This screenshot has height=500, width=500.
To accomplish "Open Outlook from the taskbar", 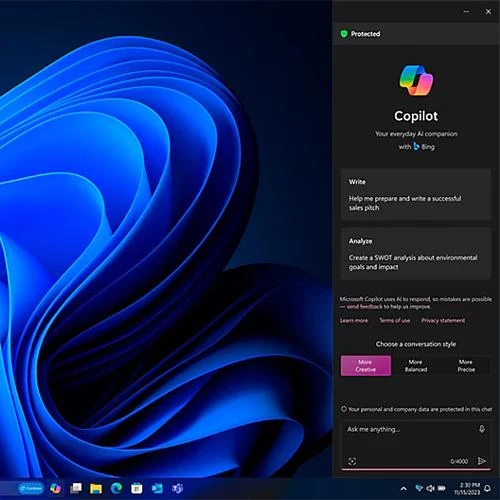I will (x=157, y=489).
